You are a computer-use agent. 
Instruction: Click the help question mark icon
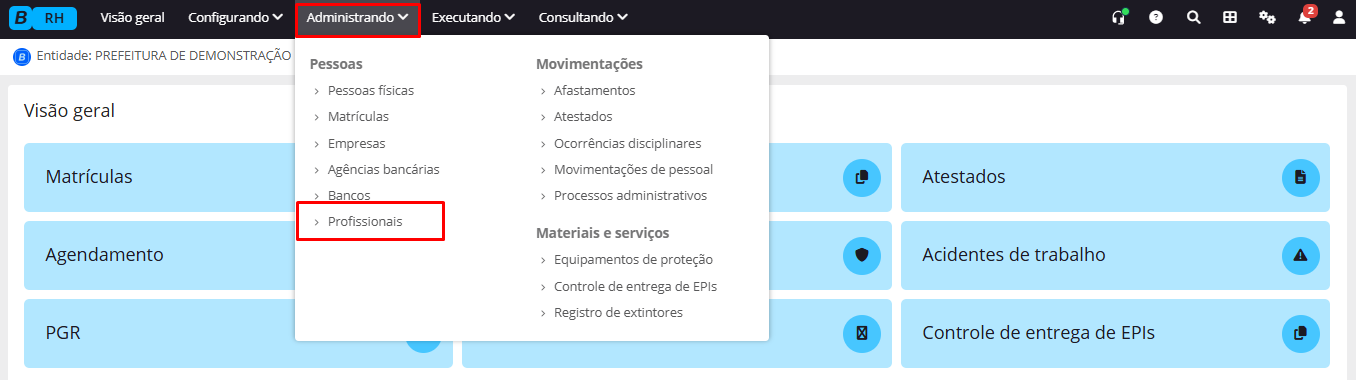1156,17
